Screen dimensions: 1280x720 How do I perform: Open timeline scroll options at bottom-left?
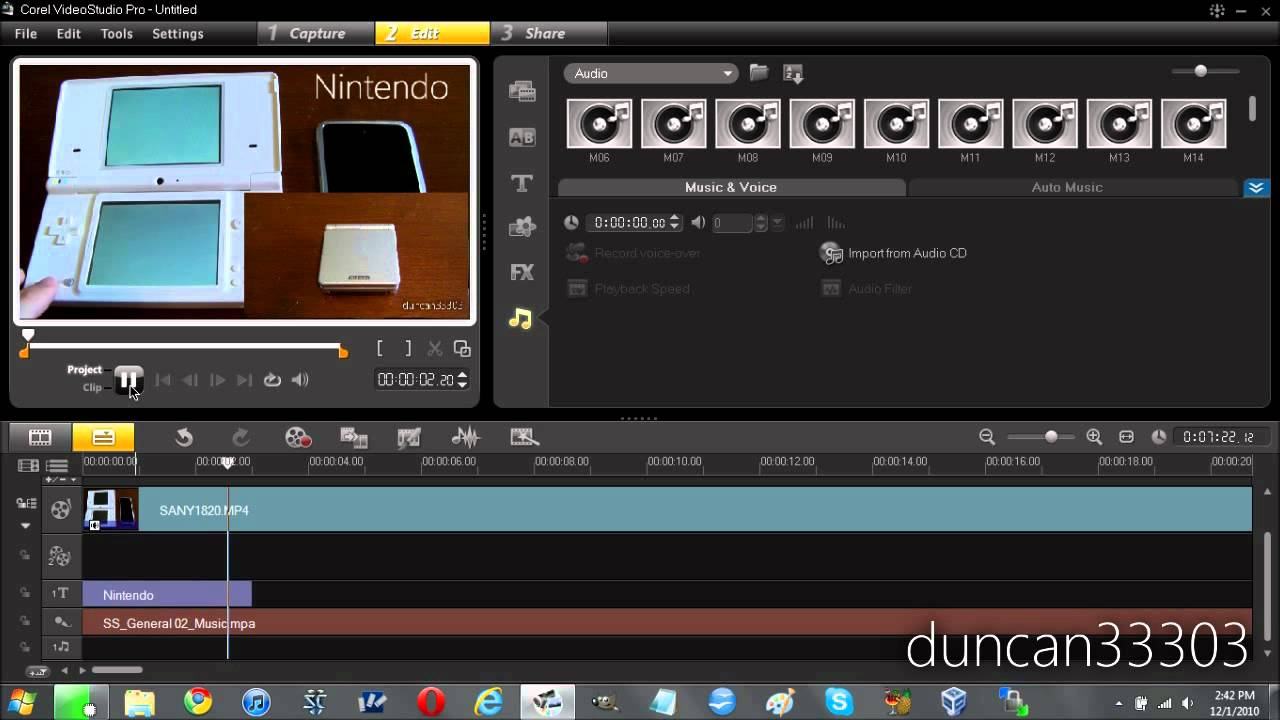[38, 671]
